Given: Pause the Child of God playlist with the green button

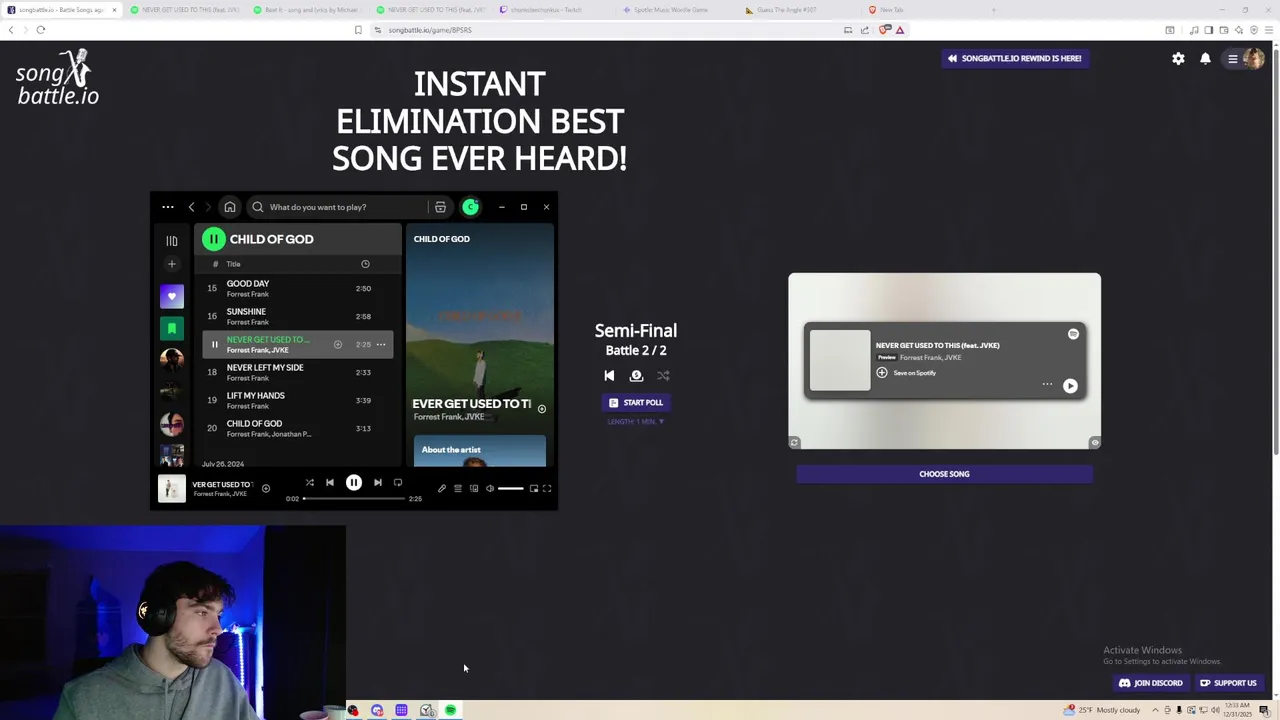Looking at the screenshot, I should click(214, 239).
